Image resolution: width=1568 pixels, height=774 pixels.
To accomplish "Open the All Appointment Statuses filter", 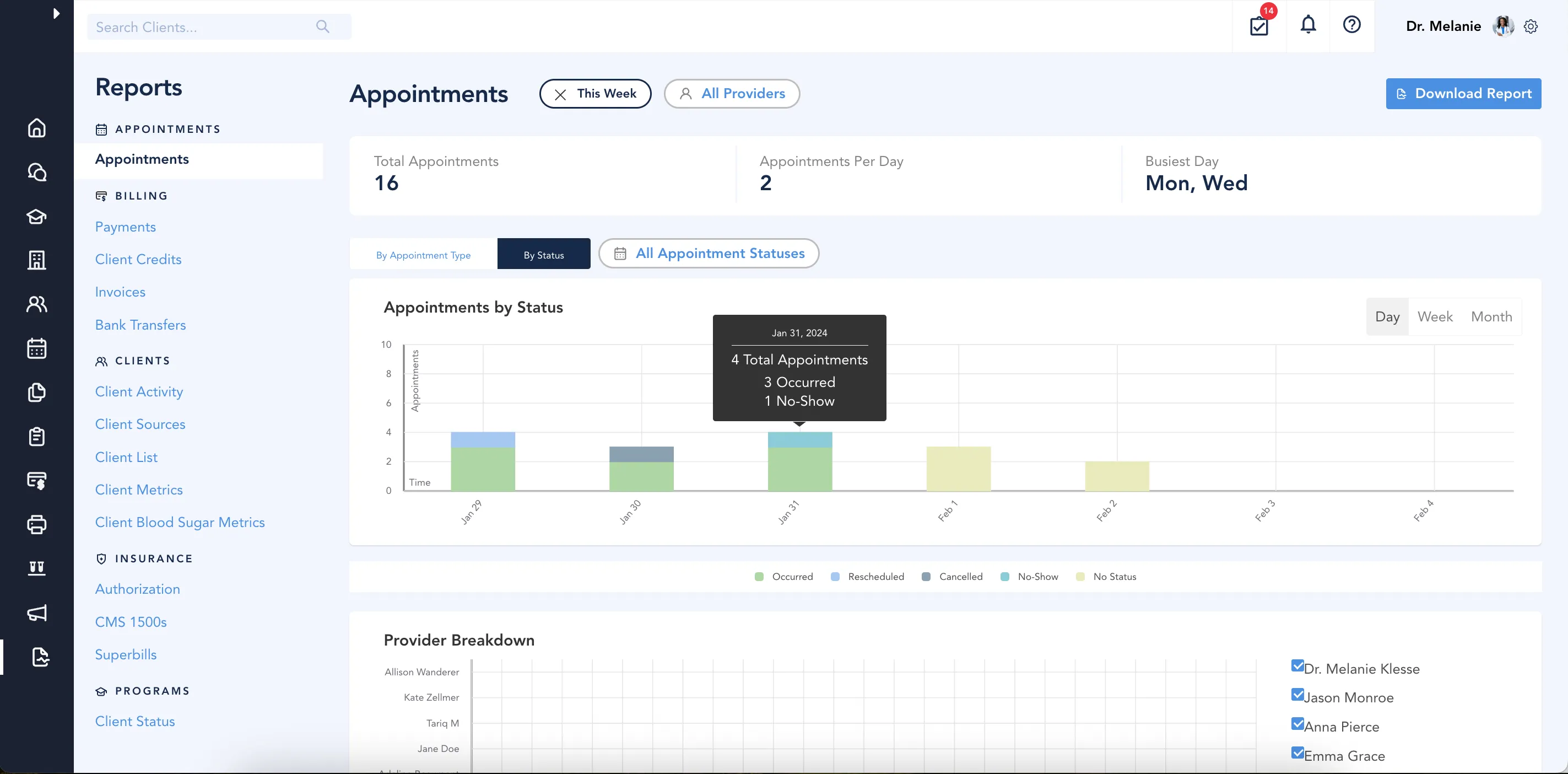I will click(709, 254).
